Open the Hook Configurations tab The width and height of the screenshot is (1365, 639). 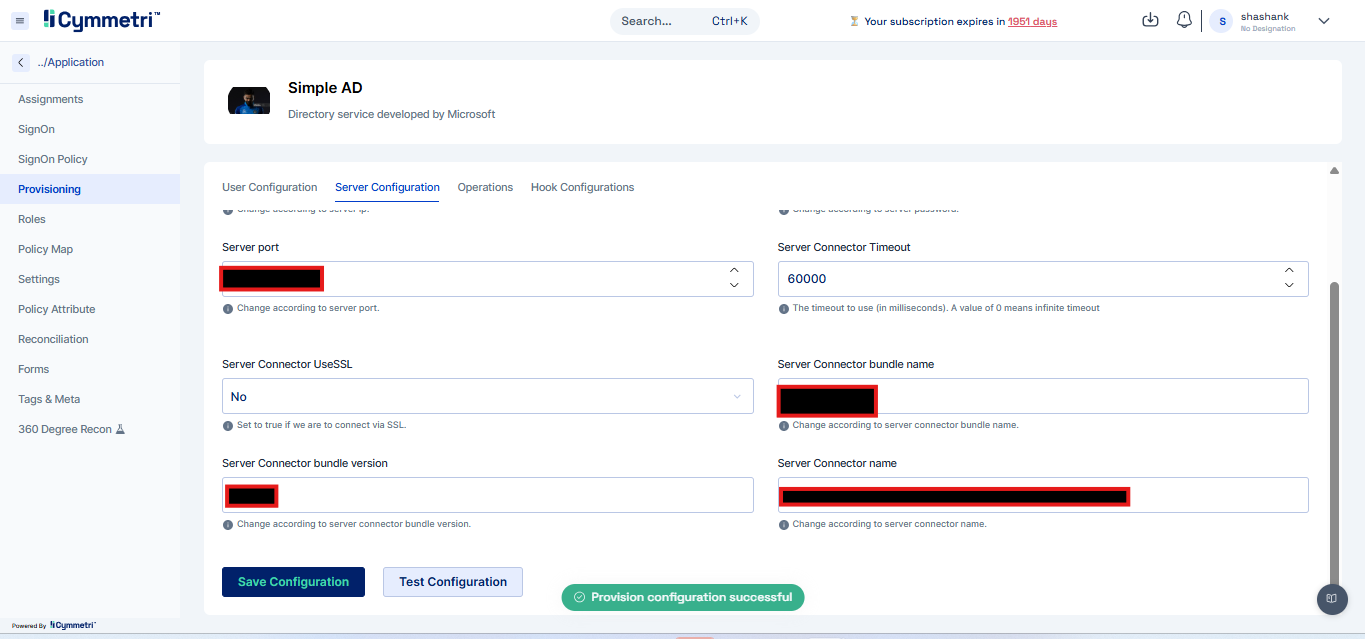[x=582, y=187]
